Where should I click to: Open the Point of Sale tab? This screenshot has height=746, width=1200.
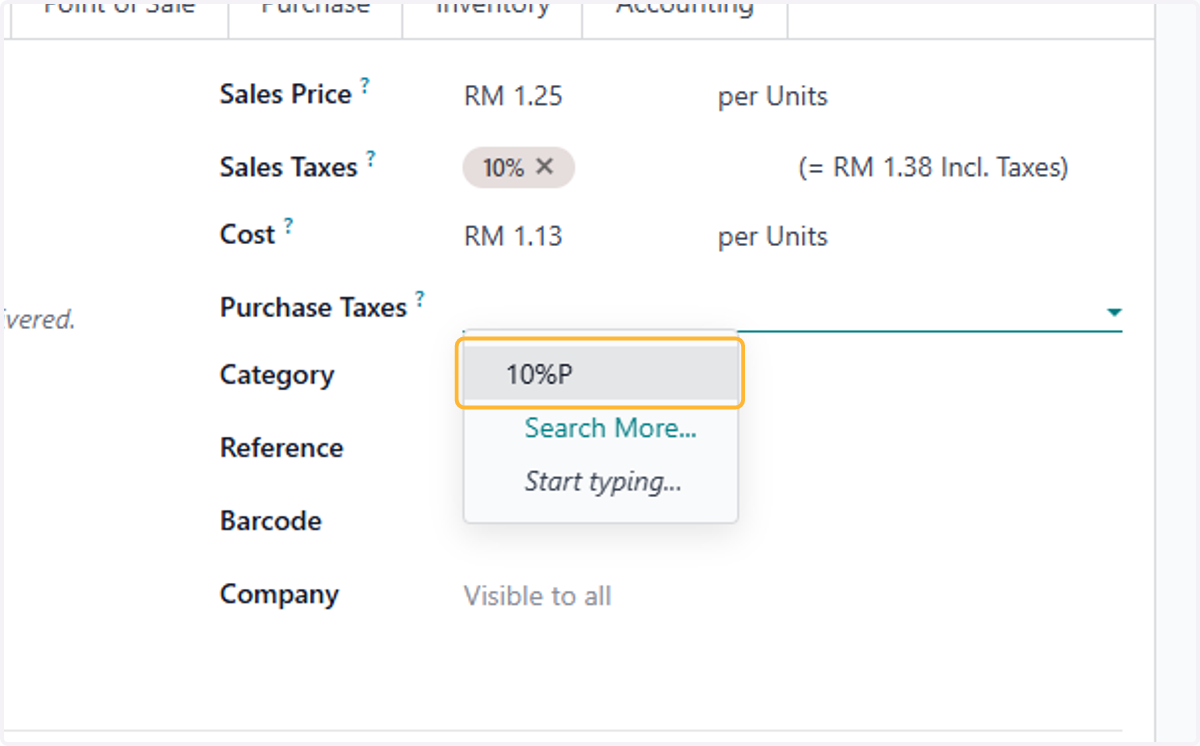click(x=120, y=10)
